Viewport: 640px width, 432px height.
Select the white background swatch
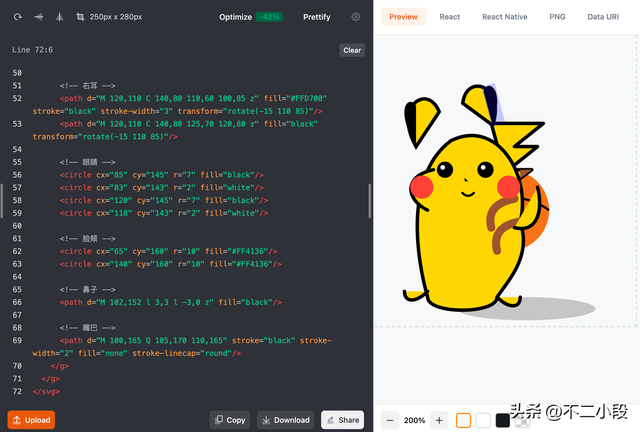[x=483, y=420]
